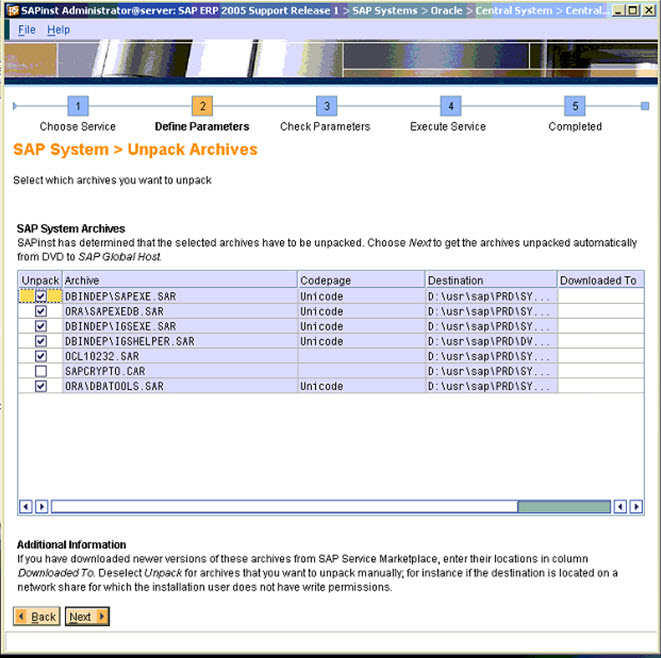Uncheck Unpack for DBINDEP\IGSHELPER.SAR
Image resolution: width=661 pixels, height=658 pixels.
click(x=41, y=341)
